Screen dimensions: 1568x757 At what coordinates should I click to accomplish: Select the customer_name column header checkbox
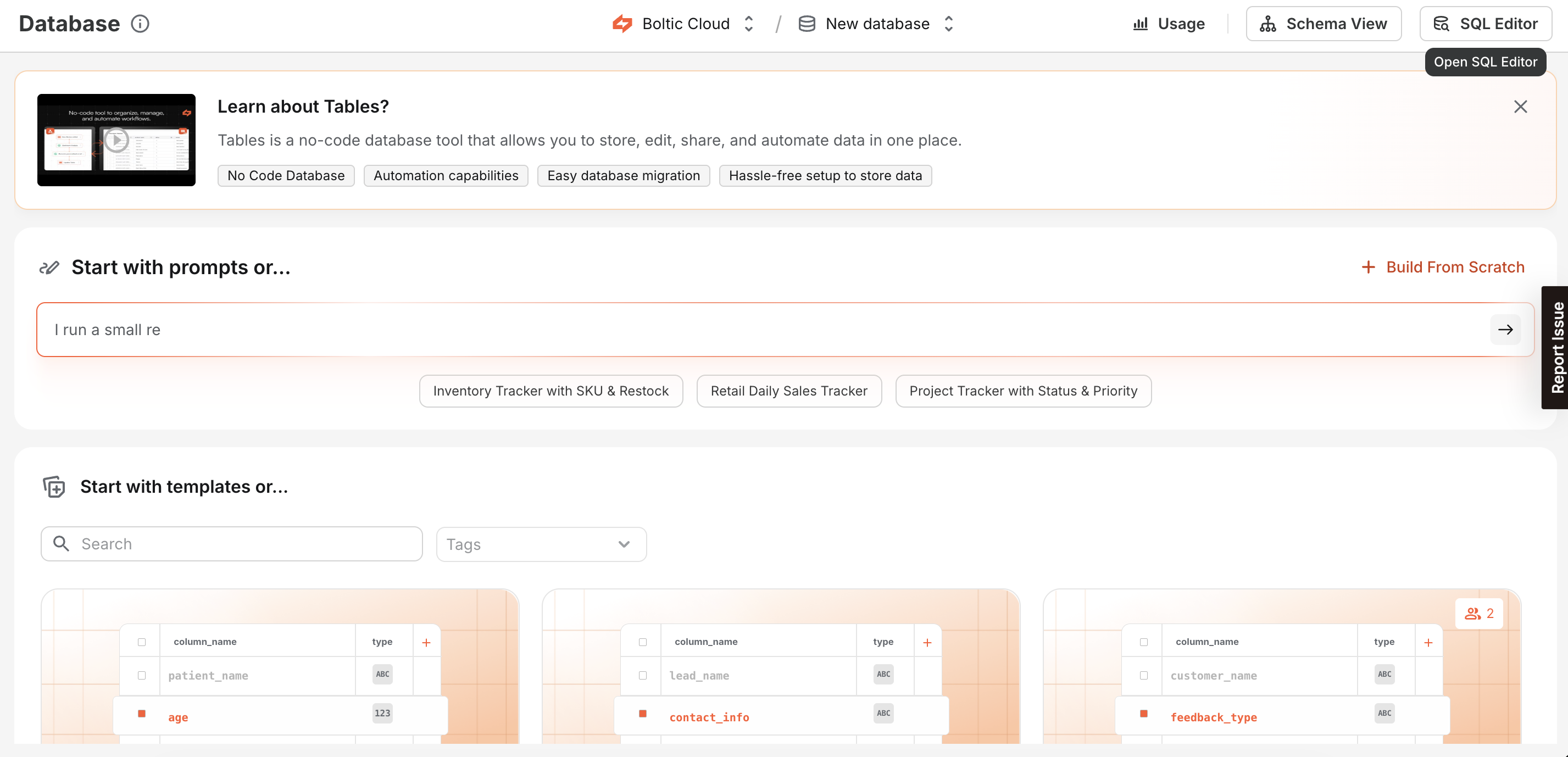tap(1144, 642)
